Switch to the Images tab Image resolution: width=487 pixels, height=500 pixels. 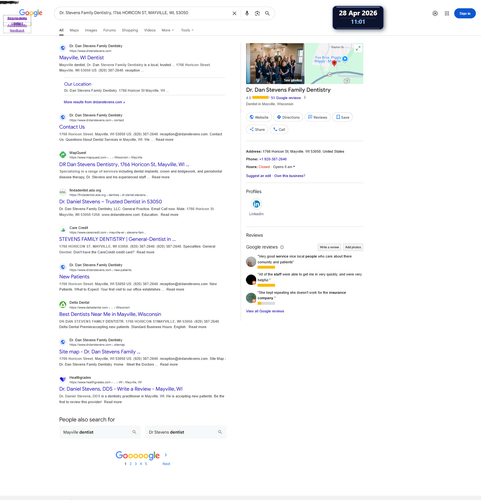pos(91,30)
